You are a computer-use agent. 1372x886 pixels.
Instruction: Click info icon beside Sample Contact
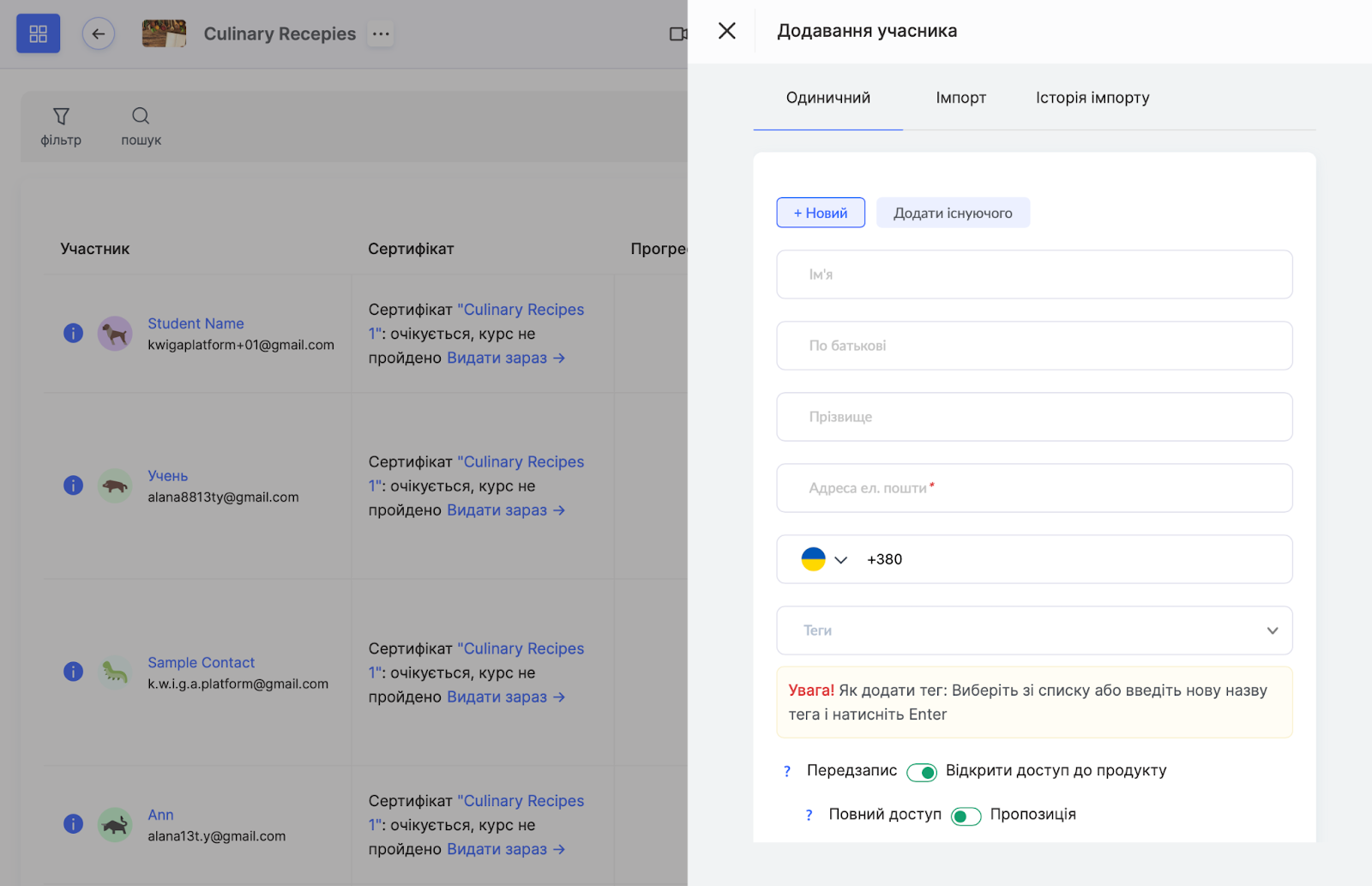click(x=74, y=672)
